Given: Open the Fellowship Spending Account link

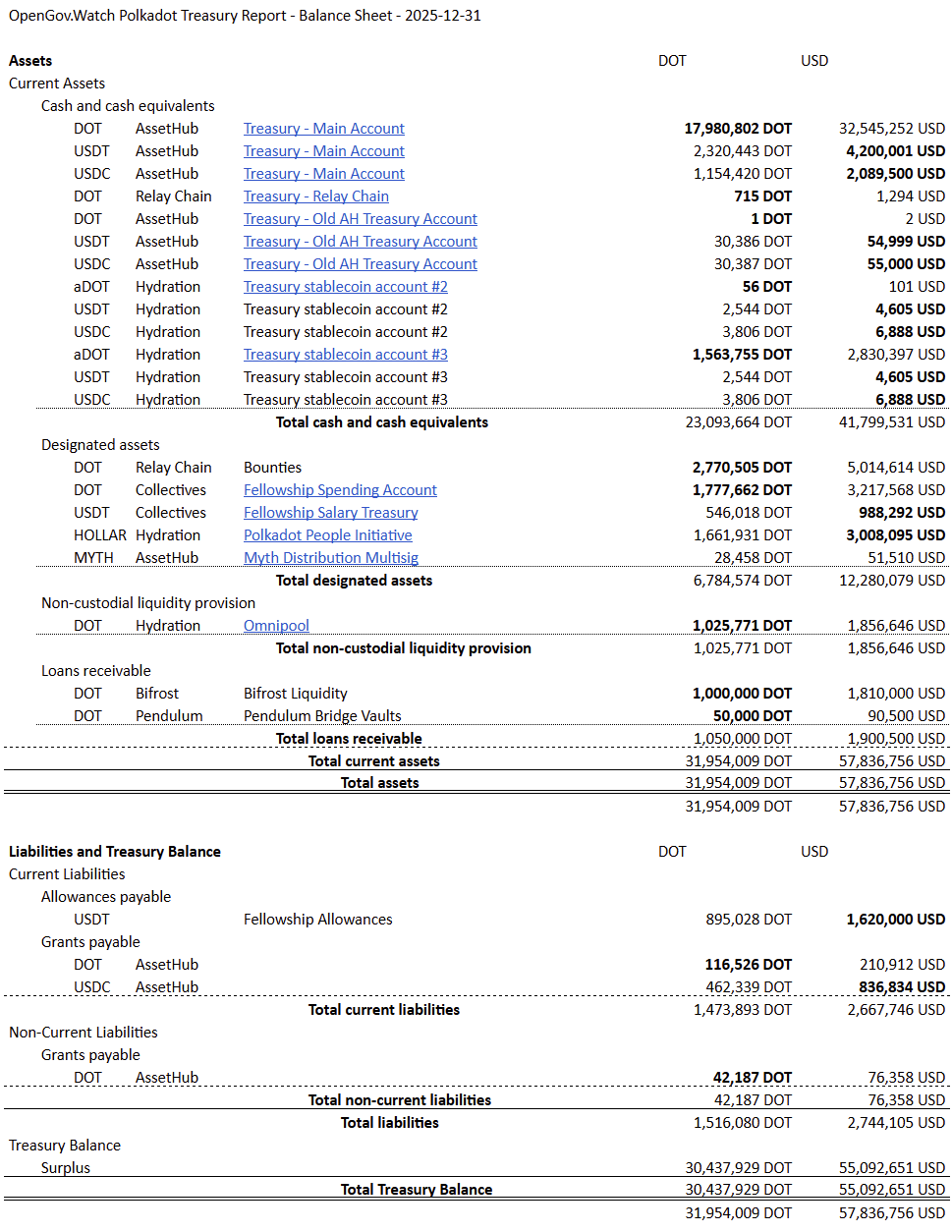Looking at the screenshot, I should [x=340, y=490].
